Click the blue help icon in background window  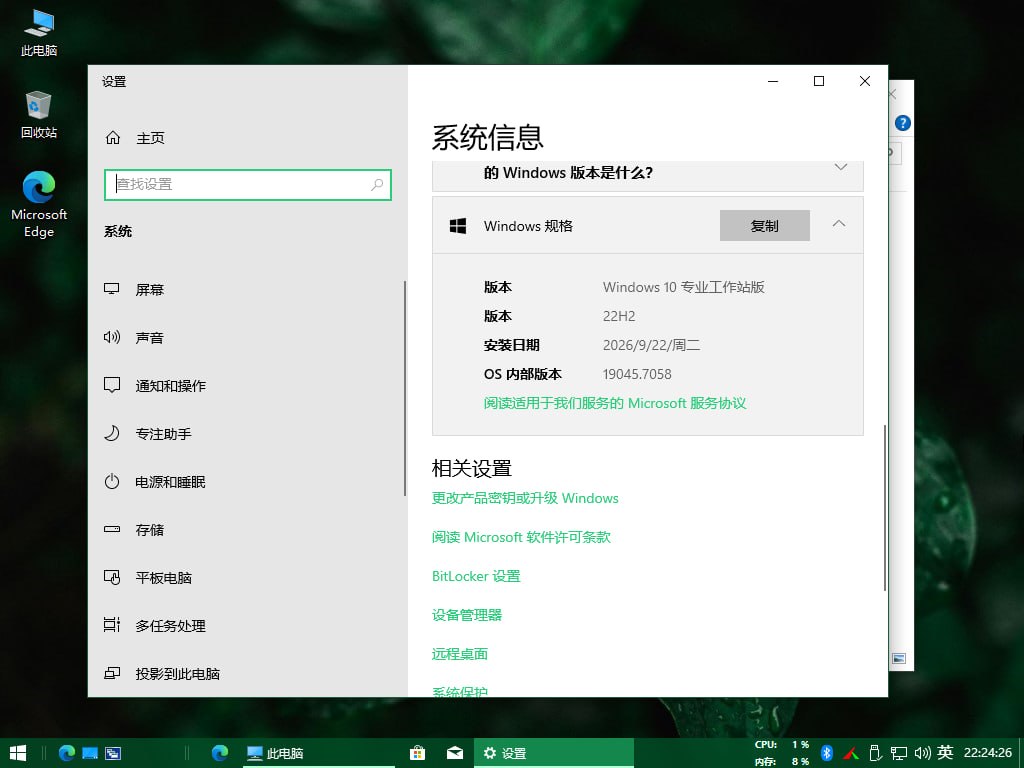(903, 123)
